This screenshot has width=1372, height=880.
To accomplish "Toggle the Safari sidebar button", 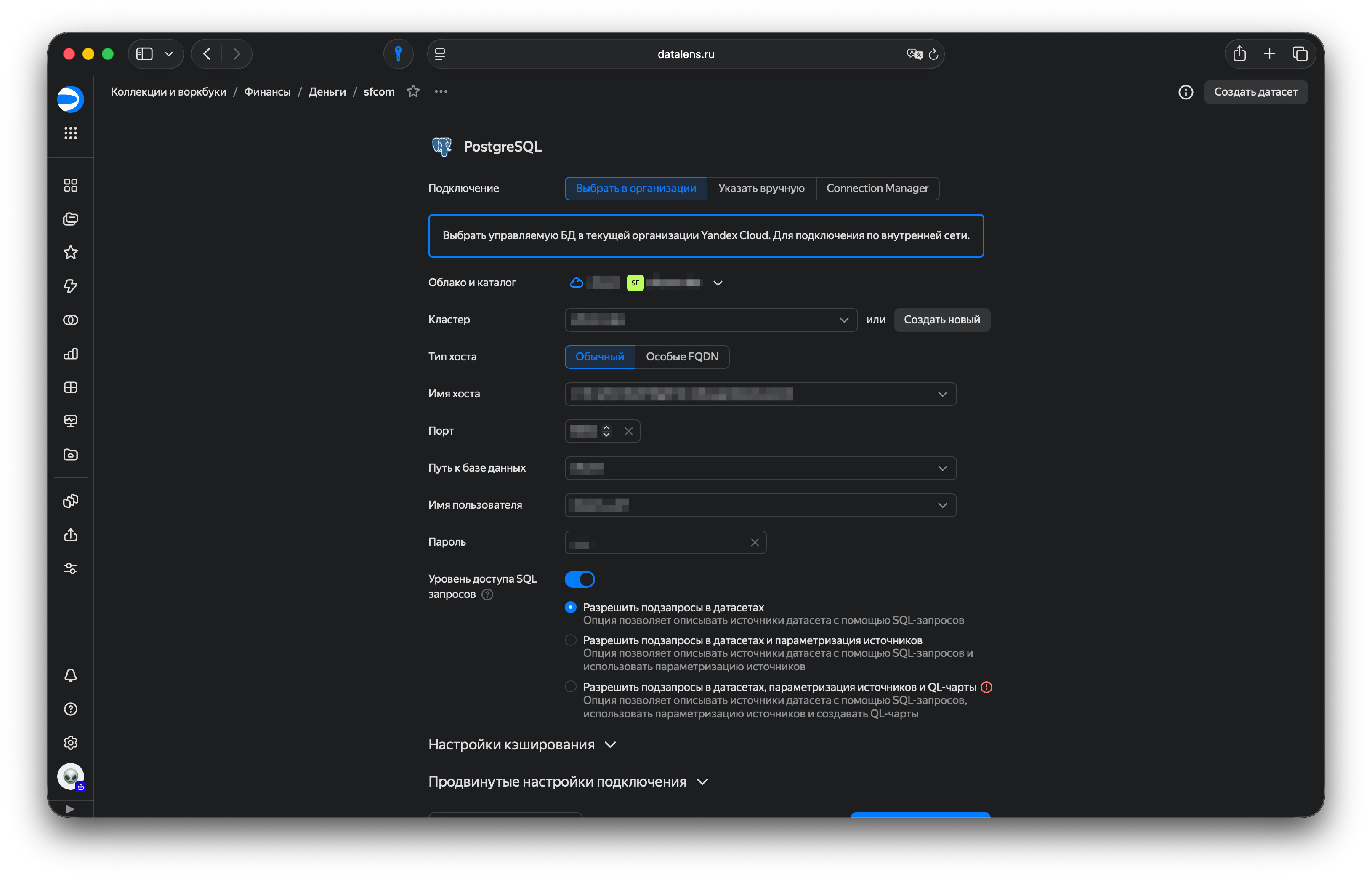I will point(144,54).
